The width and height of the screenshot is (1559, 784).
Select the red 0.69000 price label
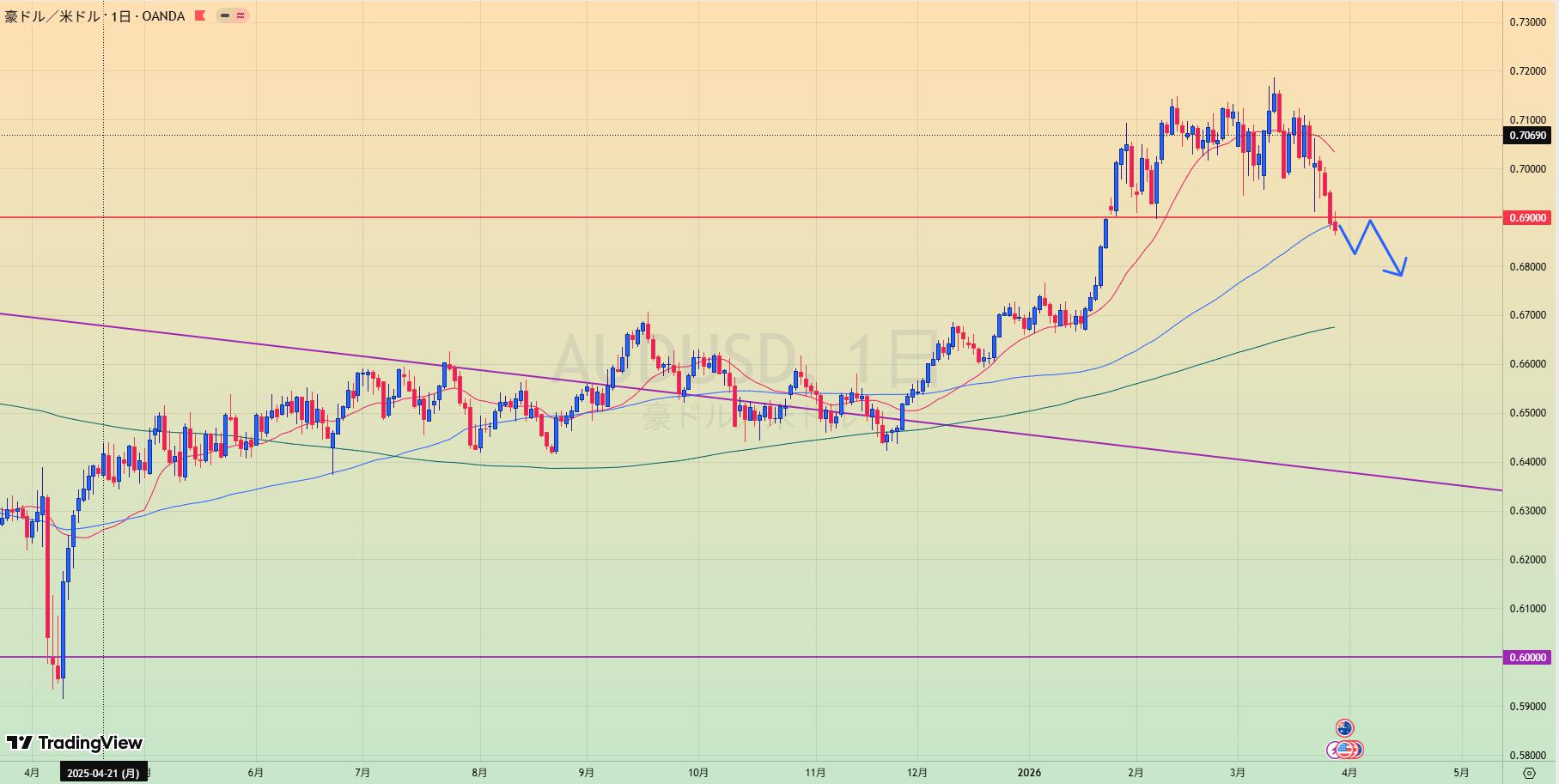tap(1528, 218)
